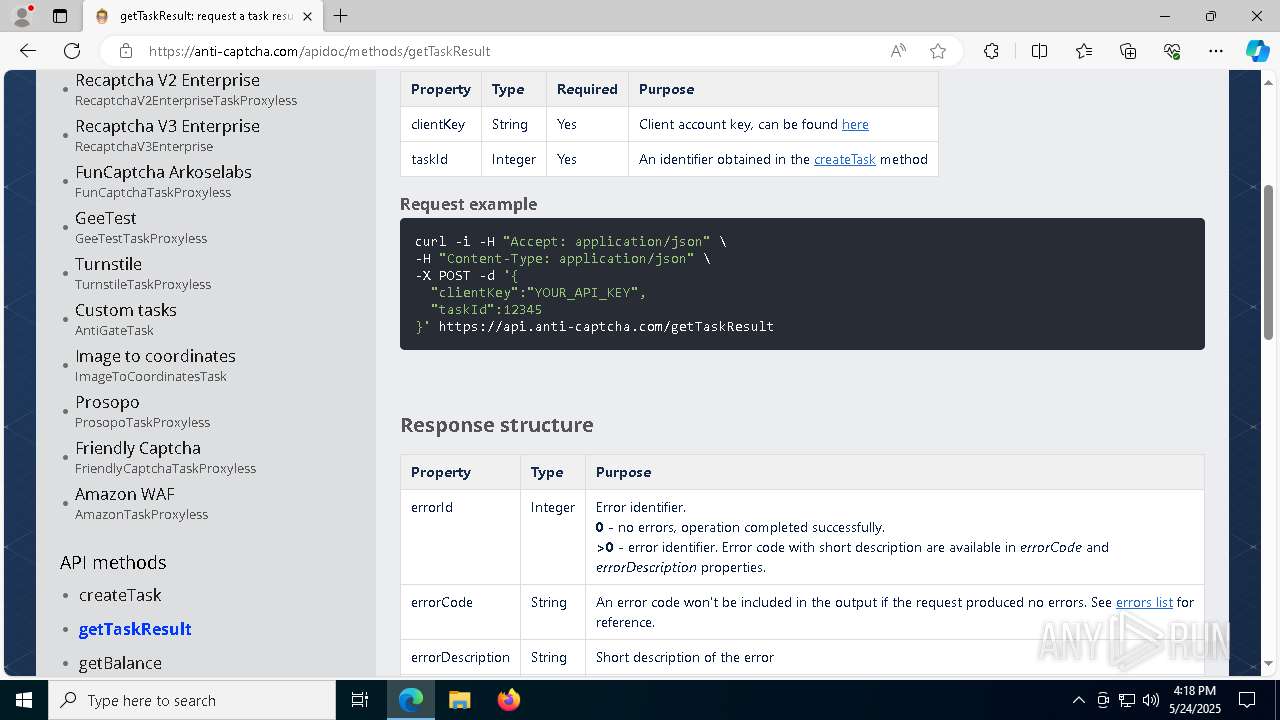Click the taskbar search box

point(192,700)
